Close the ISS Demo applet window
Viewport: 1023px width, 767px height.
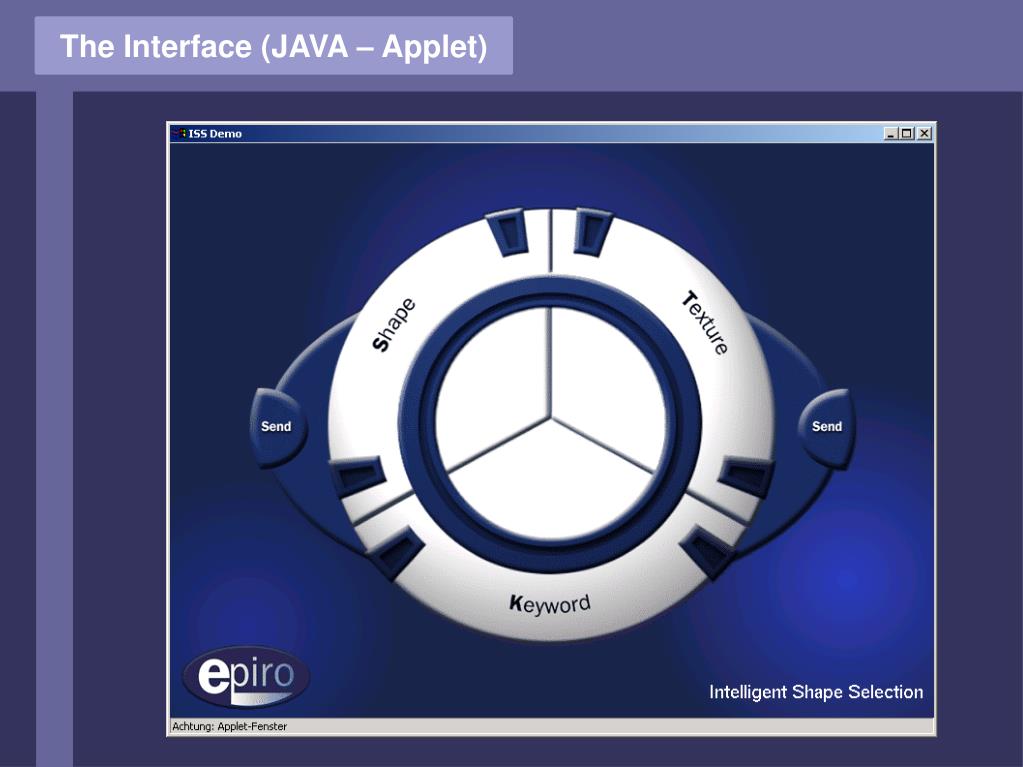pos(924,133)
